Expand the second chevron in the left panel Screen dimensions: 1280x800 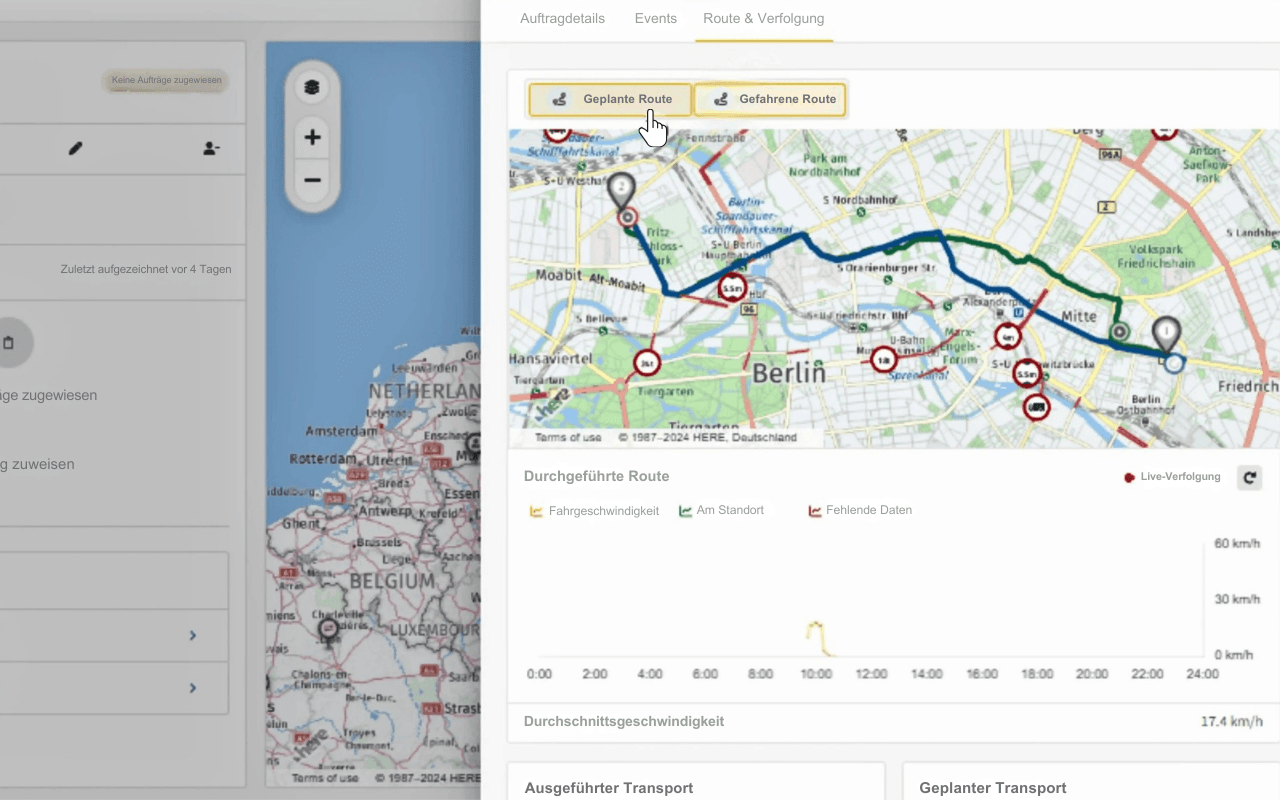pos(192,687)
